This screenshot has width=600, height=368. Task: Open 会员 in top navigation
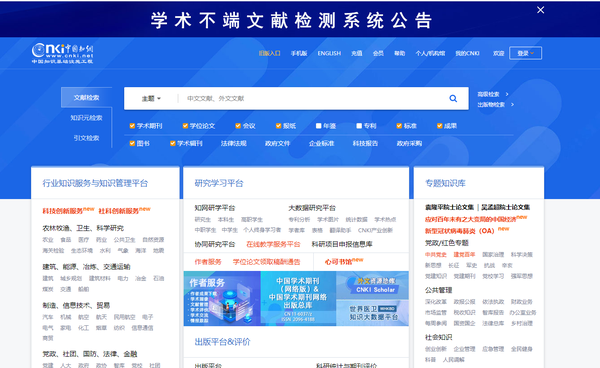[x=378, y=53]
